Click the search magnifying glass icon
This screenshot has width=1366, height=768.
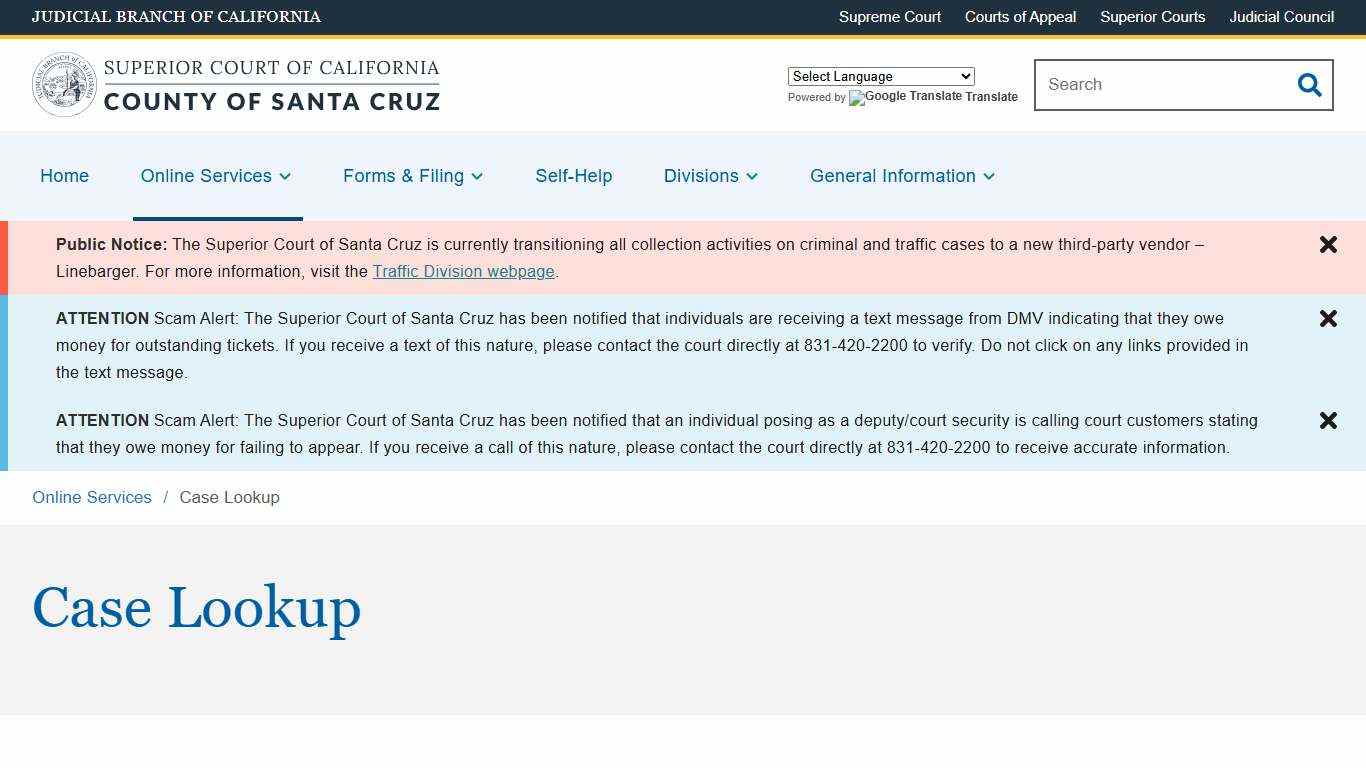pyautogui.click(x=1309, y=85)
